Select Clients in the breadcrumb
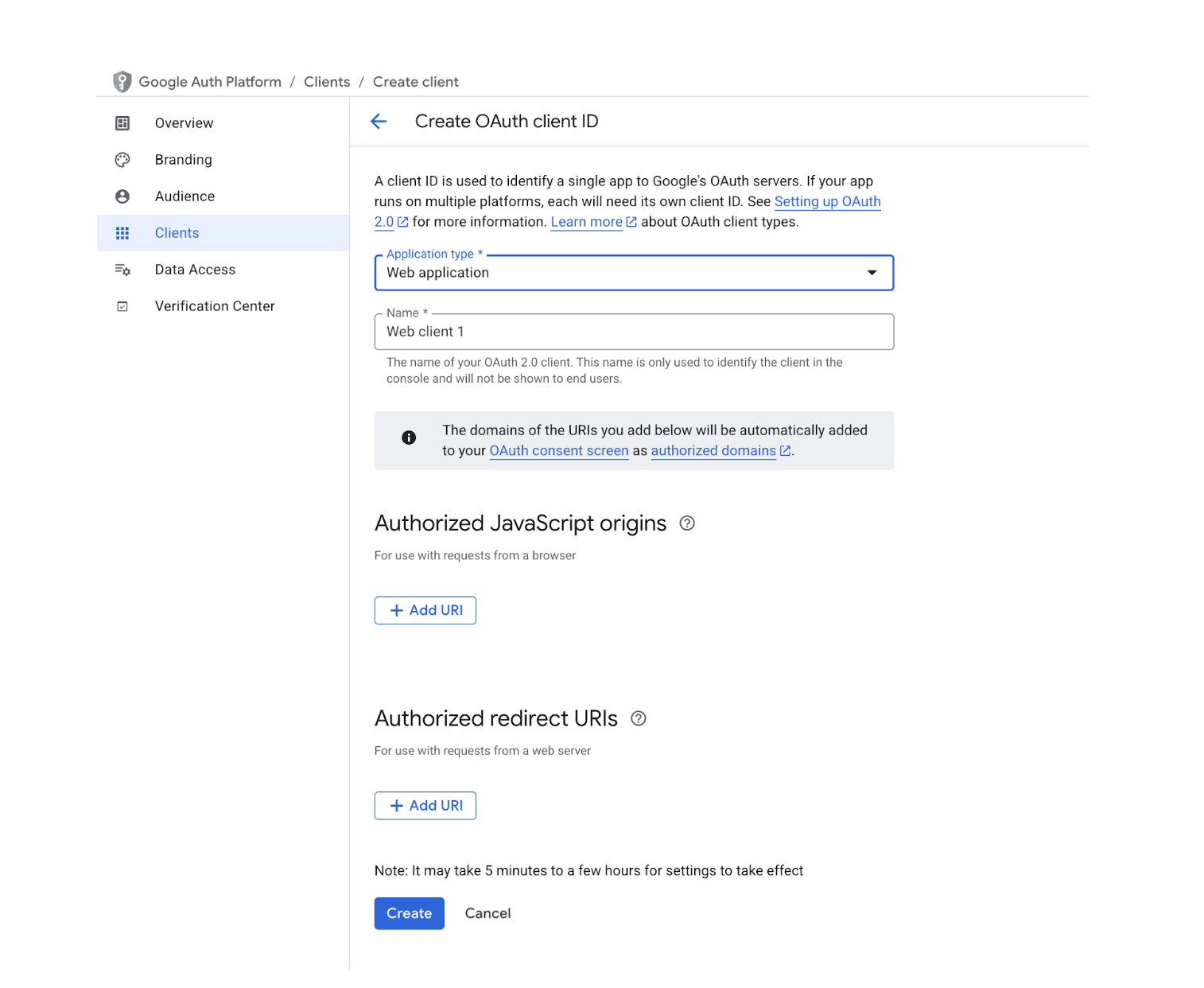This screenshot has width=1204, height=988. pyautogui.click(x=327, y=82)
